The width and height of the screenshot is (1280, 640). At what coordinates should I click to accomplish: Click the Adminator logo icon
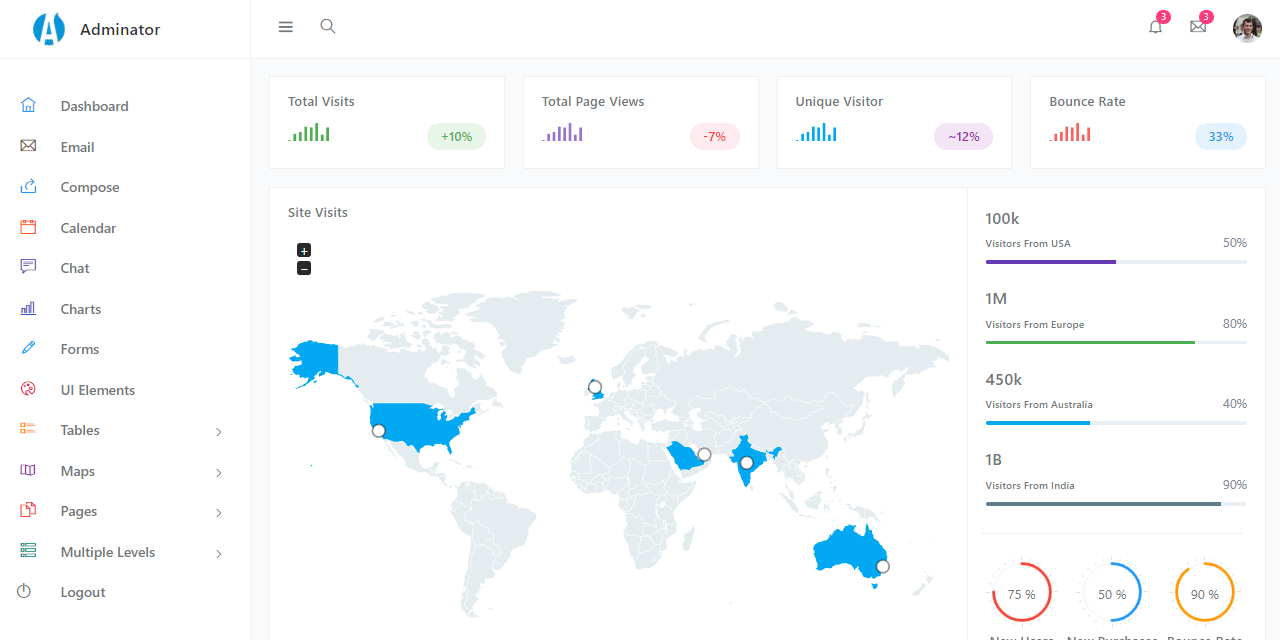point(48,29)
